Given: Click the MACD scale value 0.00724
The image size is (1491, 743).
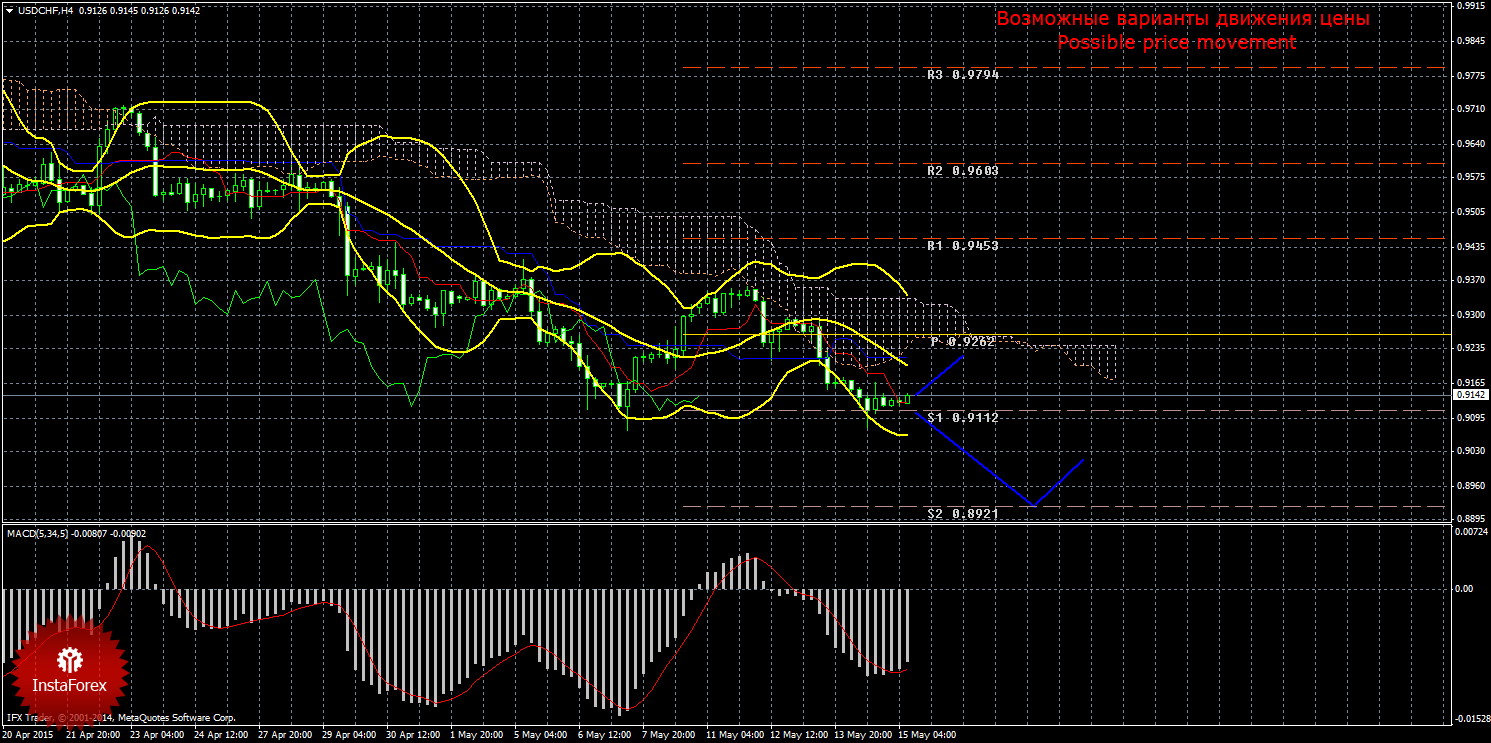Looking at the screenshot, I should coord(1470,532).
